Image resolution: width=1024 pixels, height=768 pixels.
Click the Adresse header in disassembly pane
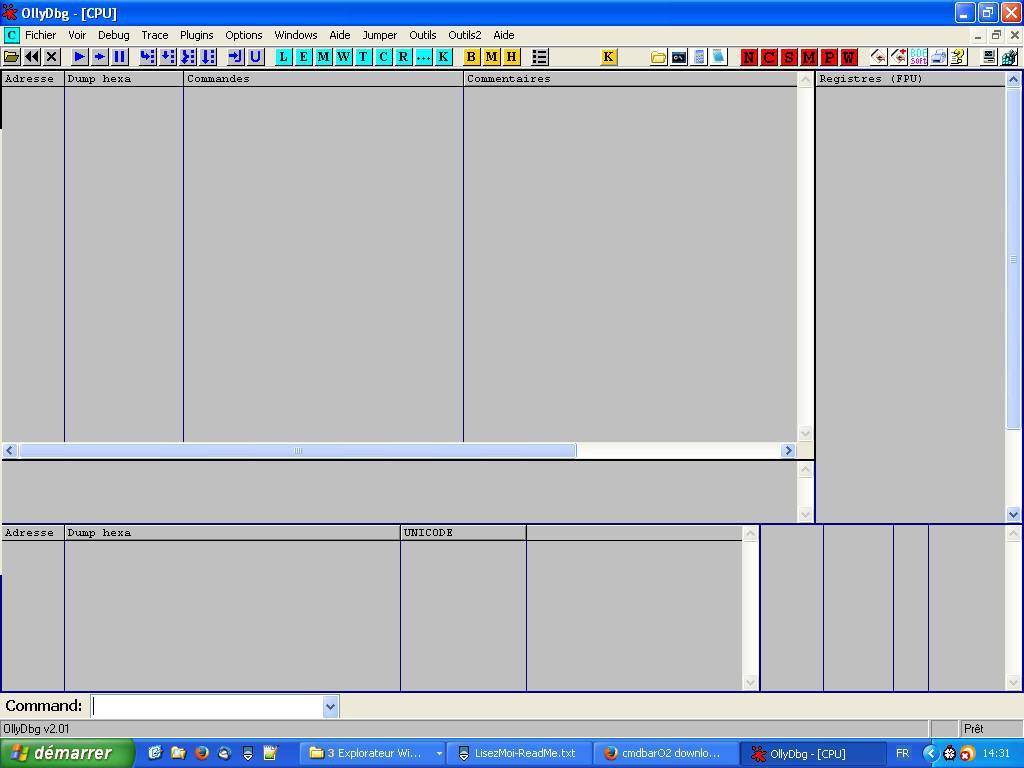pos(33,79)
